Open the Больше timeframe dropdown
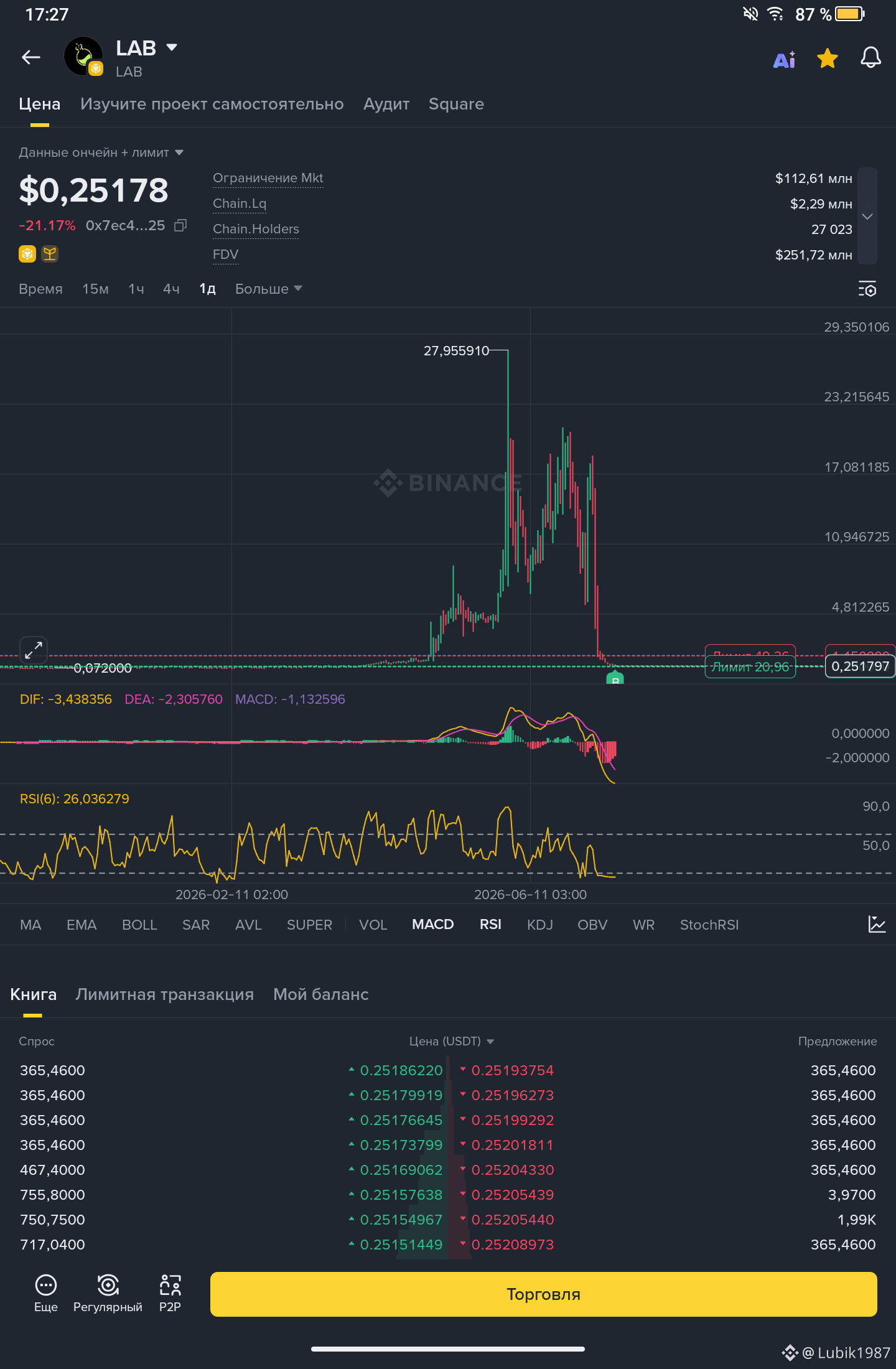Image resolution: width=896 pixels, height=1369 pixels. coord(268,289)
